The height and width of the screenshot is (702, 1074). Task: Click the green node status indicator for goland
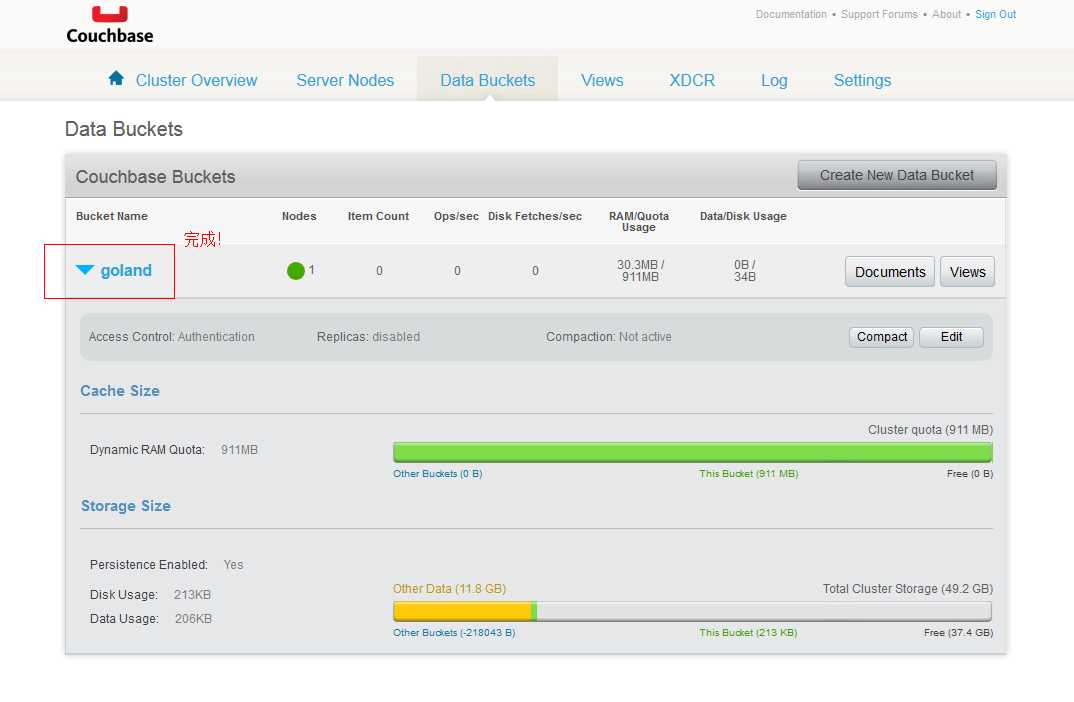click(295, 271)
